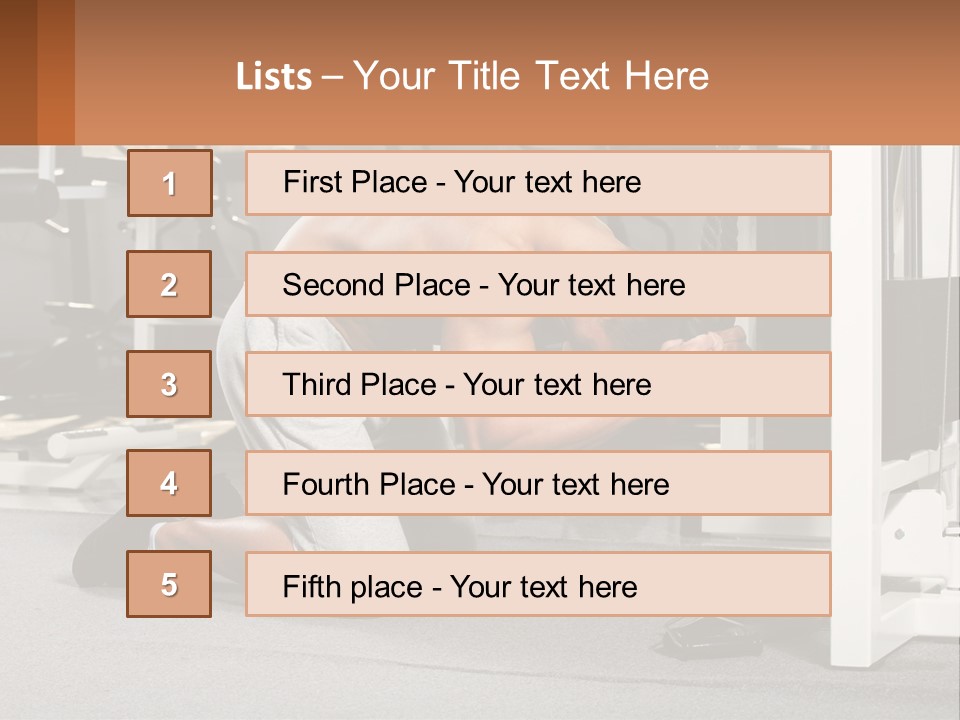Select the number 2 box
Screen dimensions: 960x720
(x=169, y=284)
